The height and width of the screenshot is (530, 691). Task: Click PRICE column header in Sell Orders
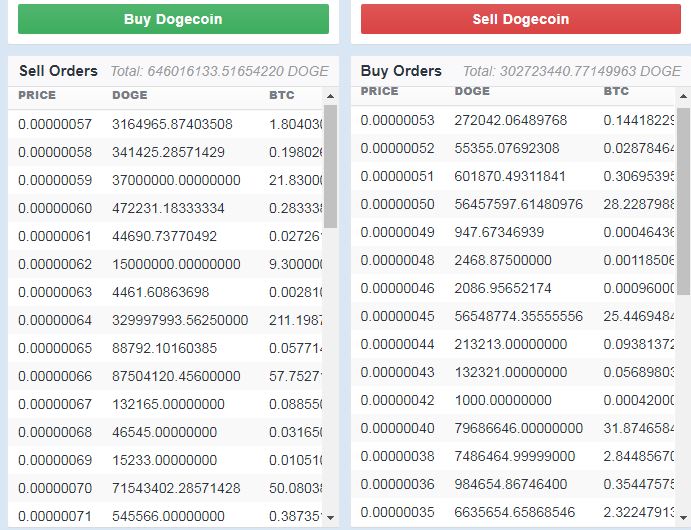37,95
